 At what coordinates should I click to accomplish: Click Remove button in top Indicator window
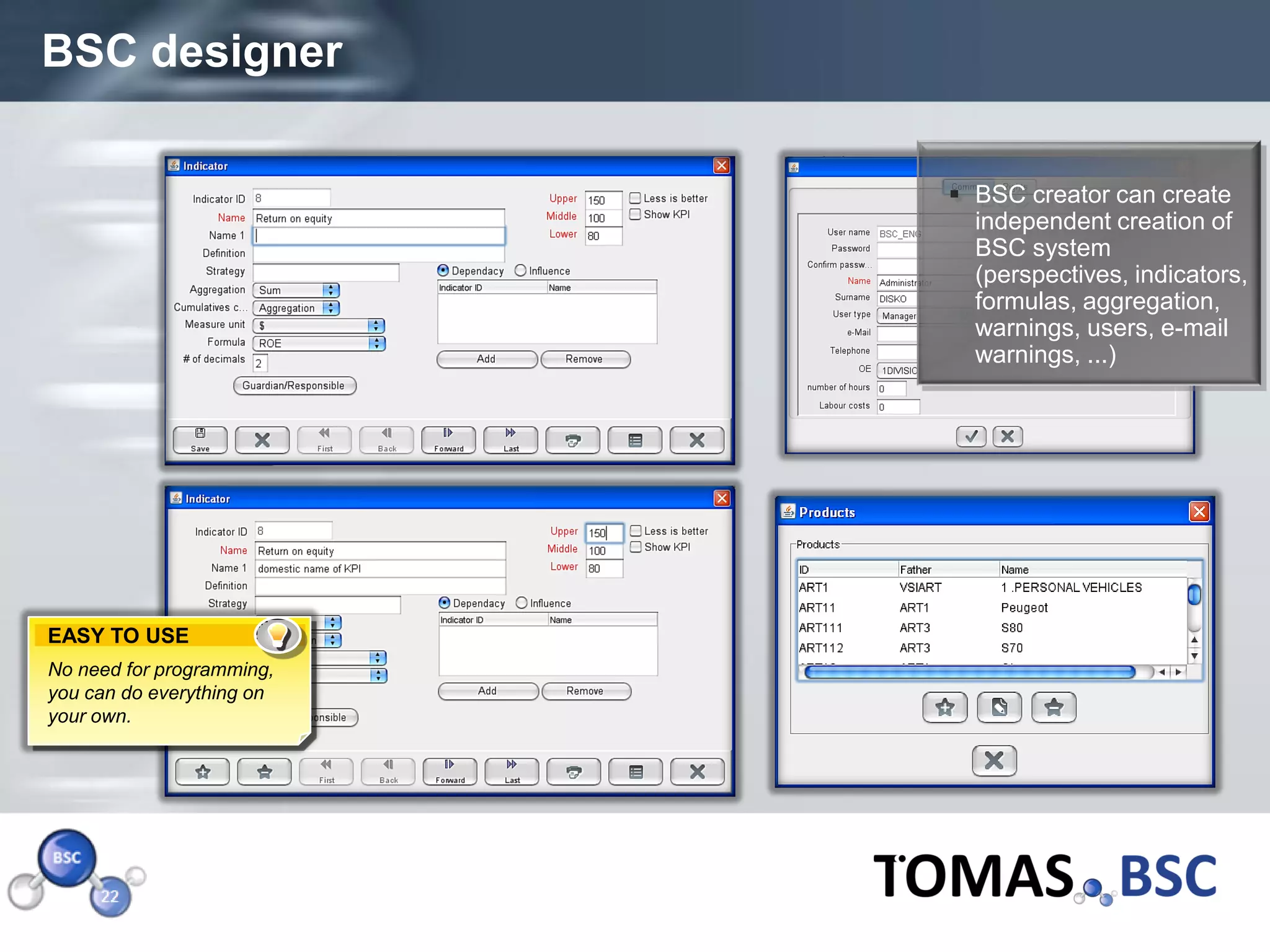tap(585, 359)
